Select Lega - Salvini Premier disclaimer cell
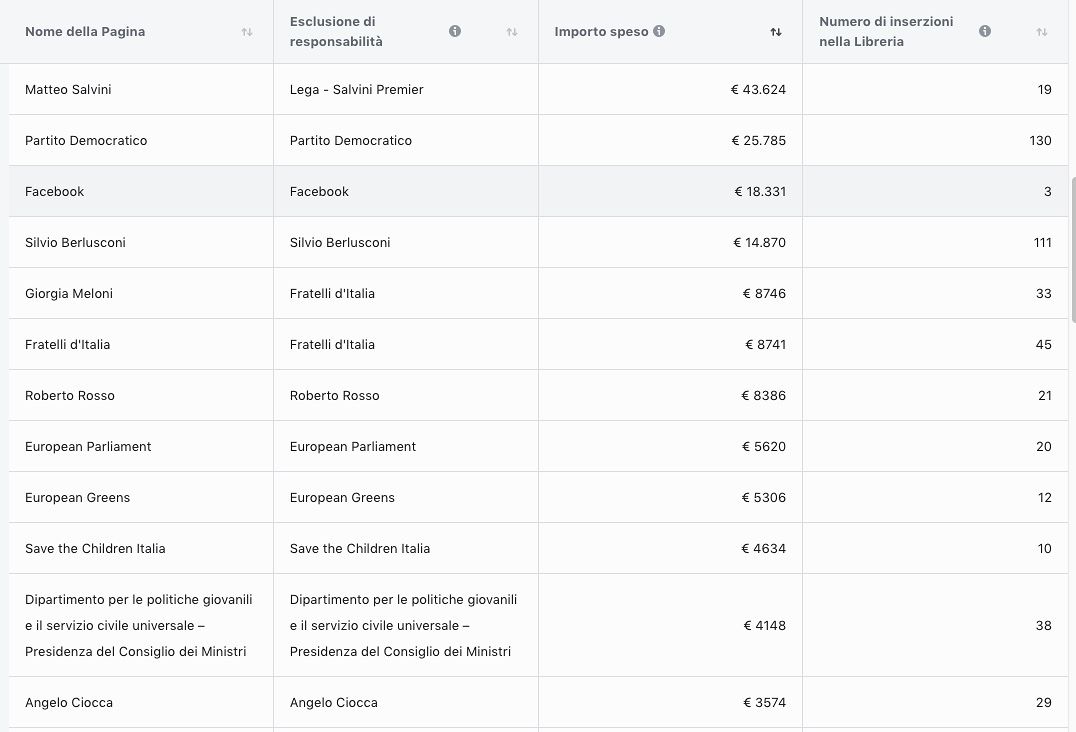The width and height of the screenshot is (1076, 732). point(356,89)
